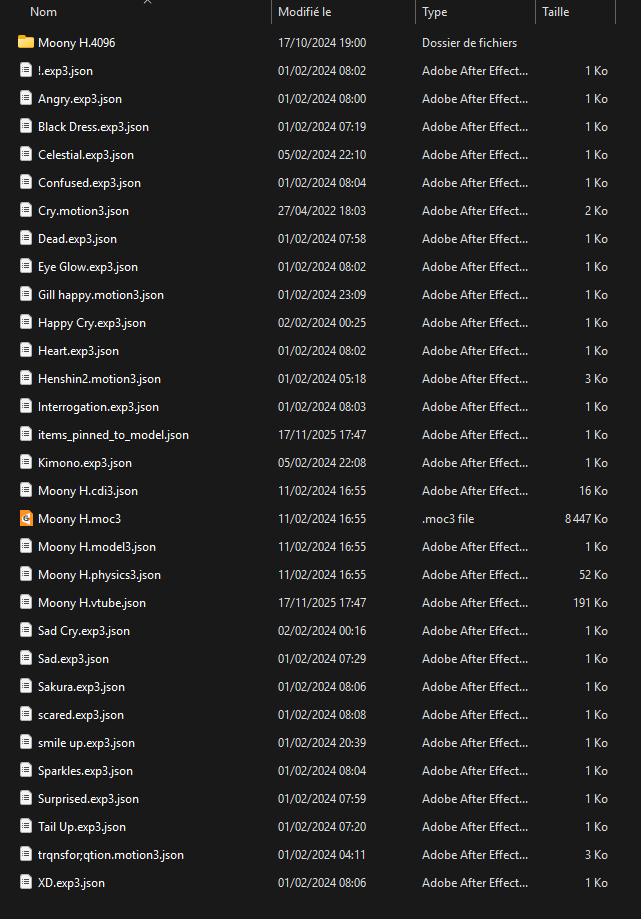This screenshot has height=919, width=641.
Task: Select the Moony H.physics3.json file name
Action: (99, 575)
